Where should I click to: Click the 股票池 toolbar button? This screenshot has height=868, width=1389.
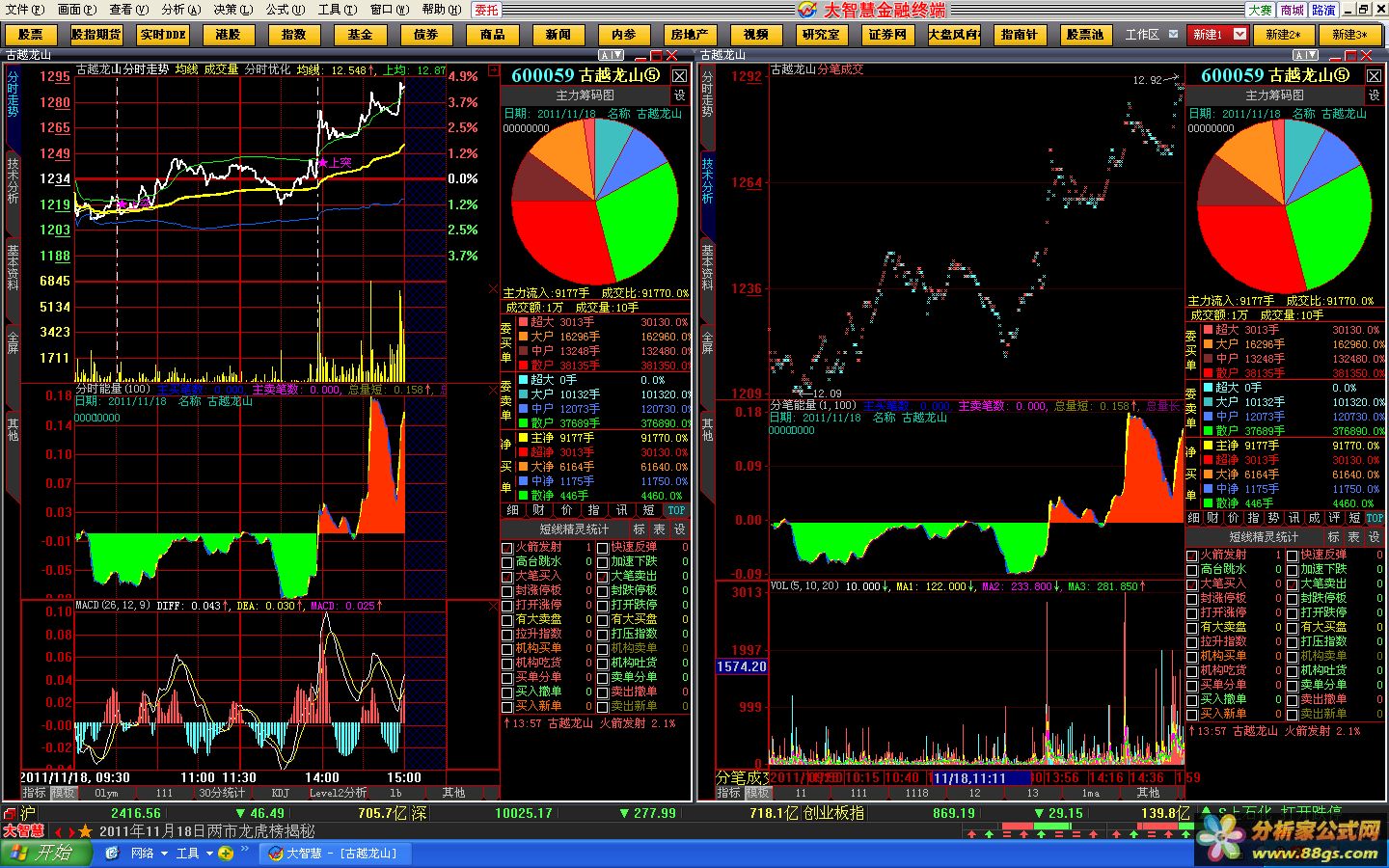click(x=1084, y=34)
